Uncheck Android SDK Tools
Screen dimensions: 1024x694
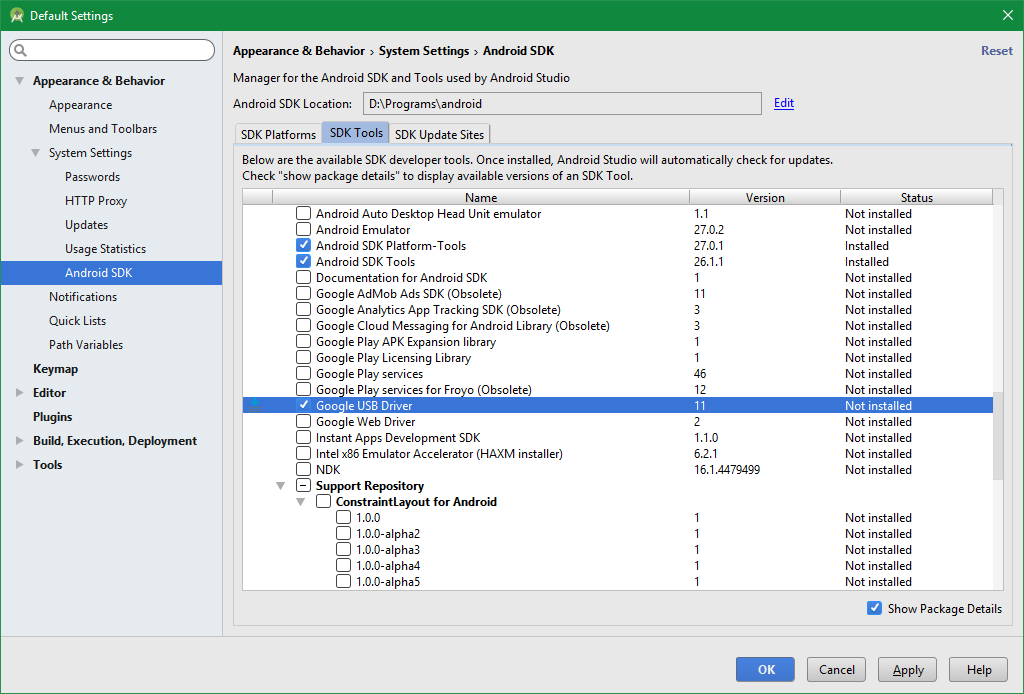303,261
